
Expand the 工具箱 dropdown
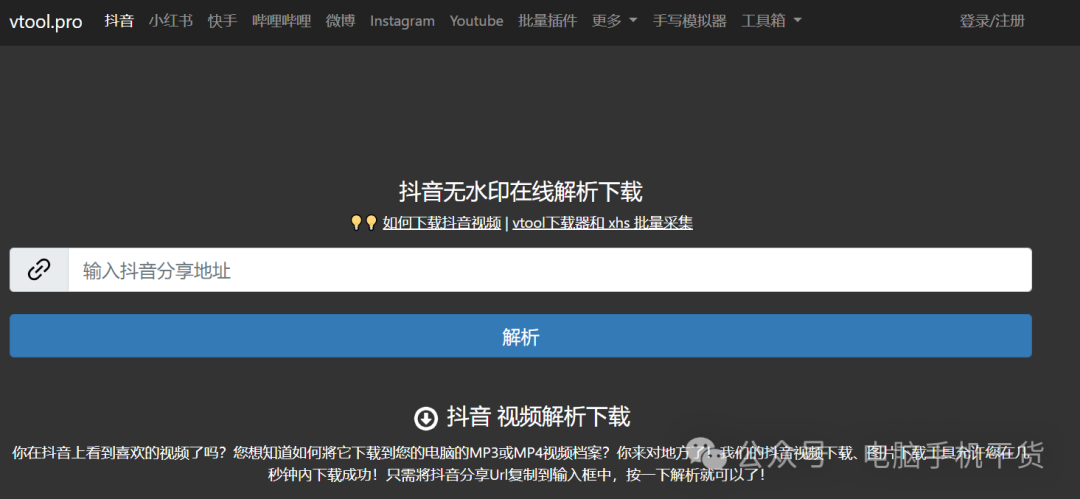[x=771, y=21]
